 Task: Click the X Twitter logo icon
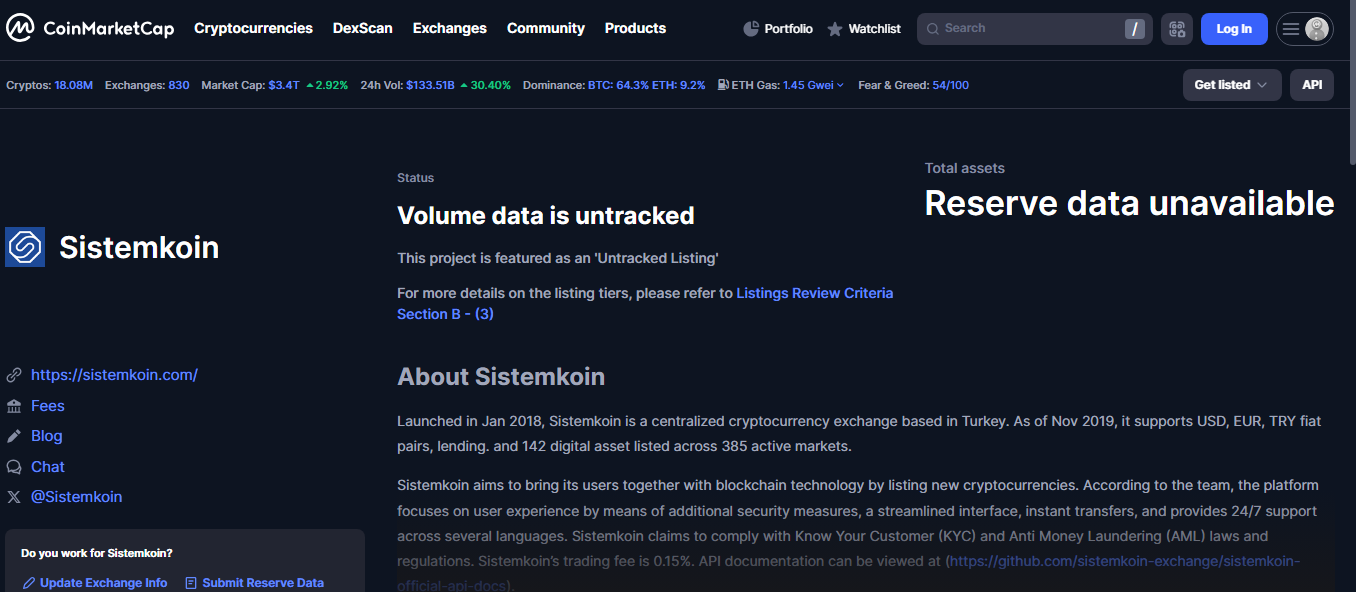[14, 497]
